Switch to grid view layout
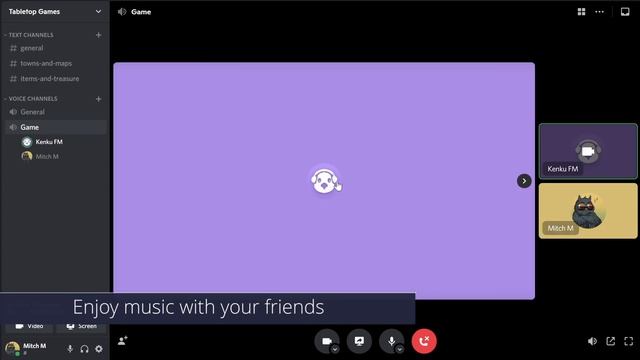Viewport: 640px width, 360px height. 581,11
